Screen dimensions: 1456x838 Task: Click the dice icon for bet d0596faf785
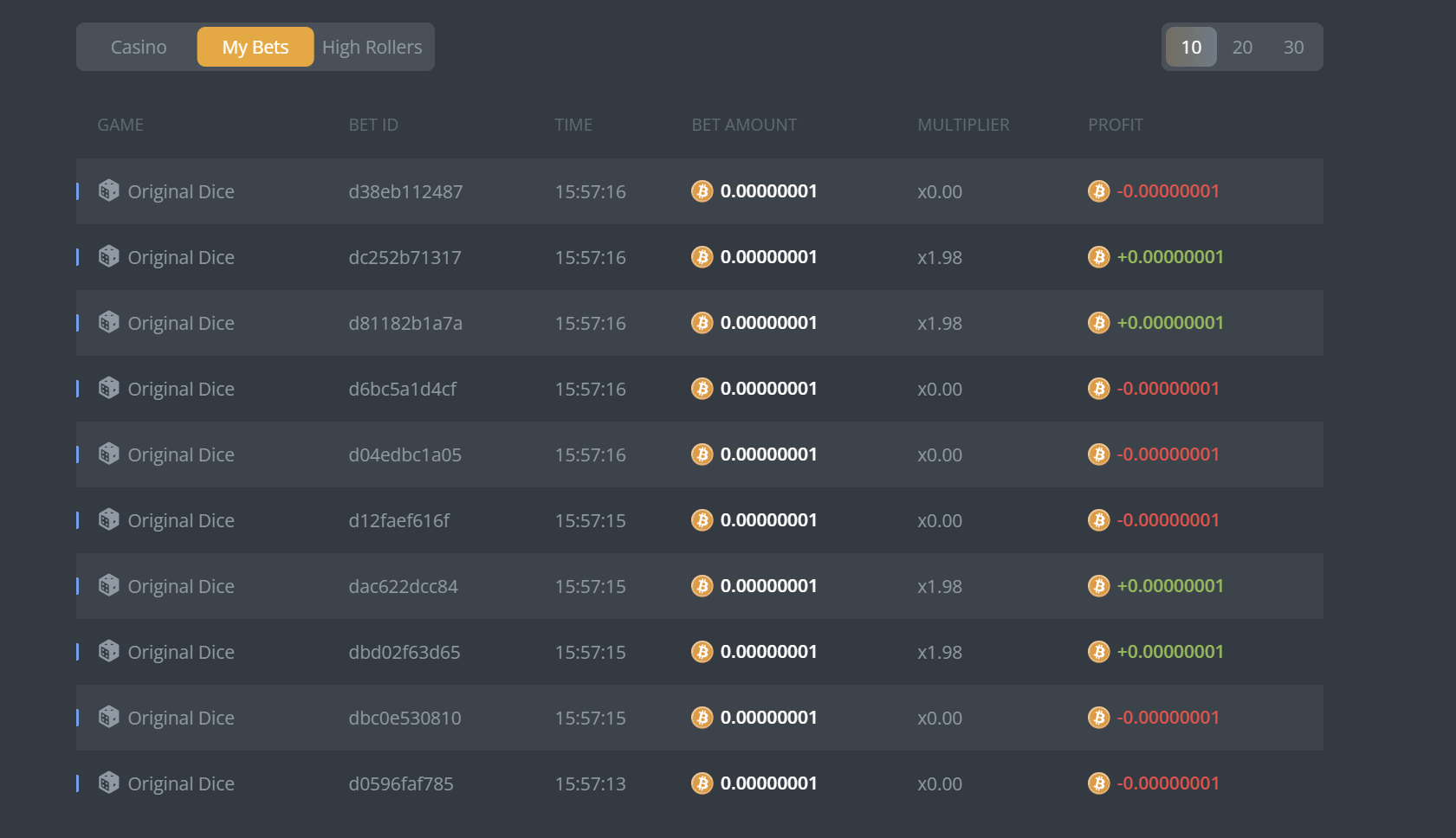108,783
